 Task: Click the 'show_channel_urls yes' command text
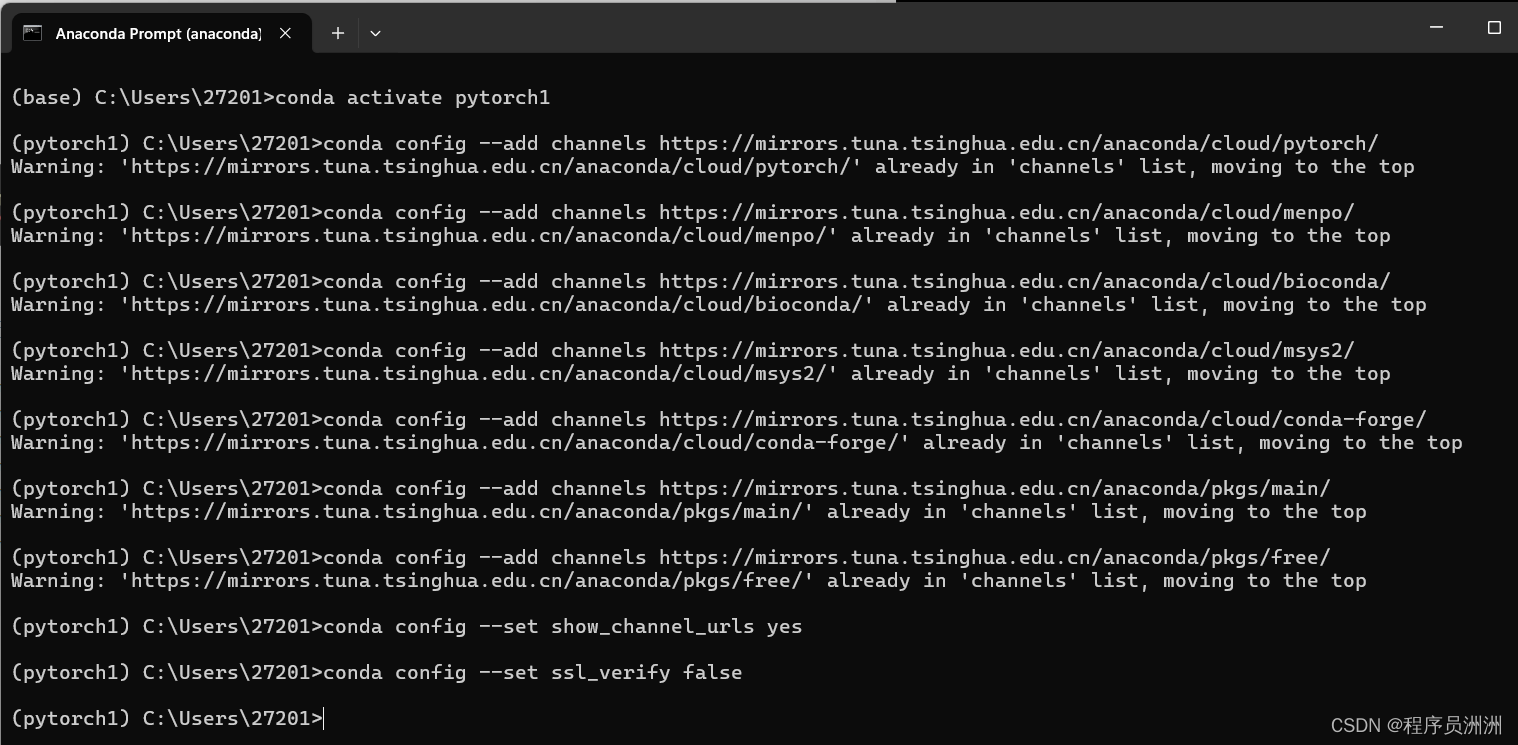(677, 627)
